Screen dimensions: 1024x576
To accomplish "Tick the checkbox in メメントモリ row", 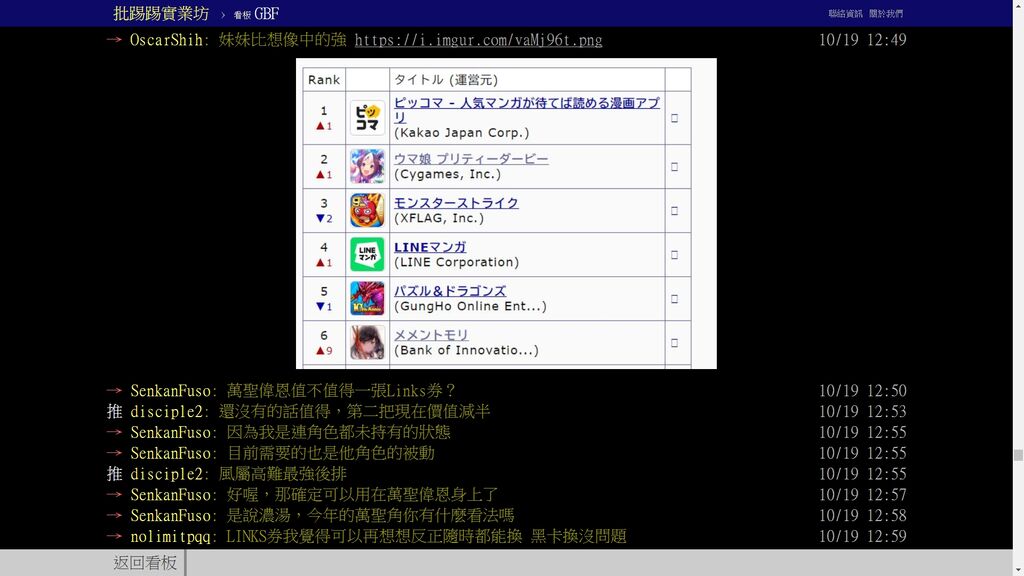I will pos(675,343).
